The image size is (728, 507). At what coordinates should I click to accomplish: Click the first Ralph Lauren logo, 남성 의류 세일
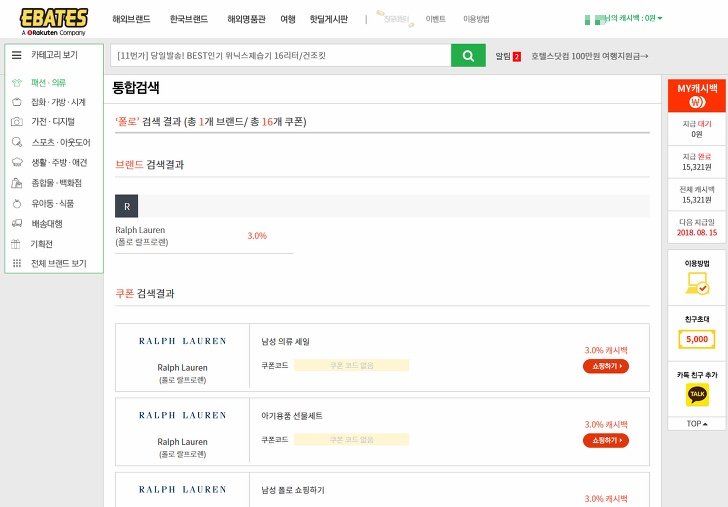(x=182, y=341)
